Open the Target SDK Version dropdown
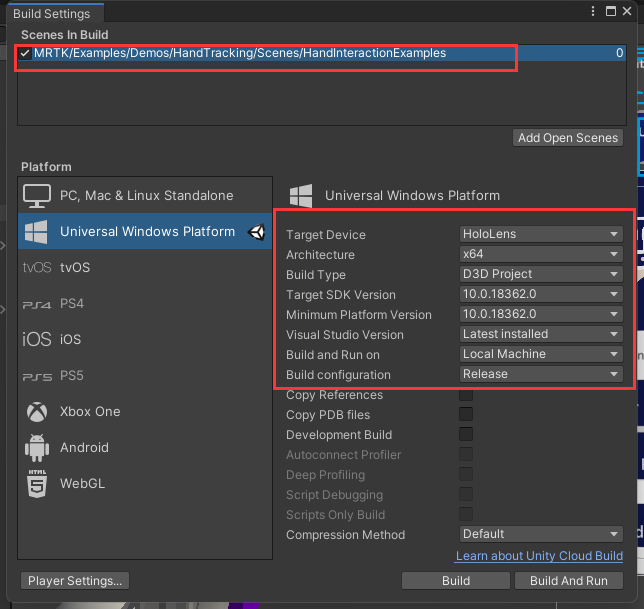Screen dimensions: 644x609 pyautogui.click(x=541, y=294)
